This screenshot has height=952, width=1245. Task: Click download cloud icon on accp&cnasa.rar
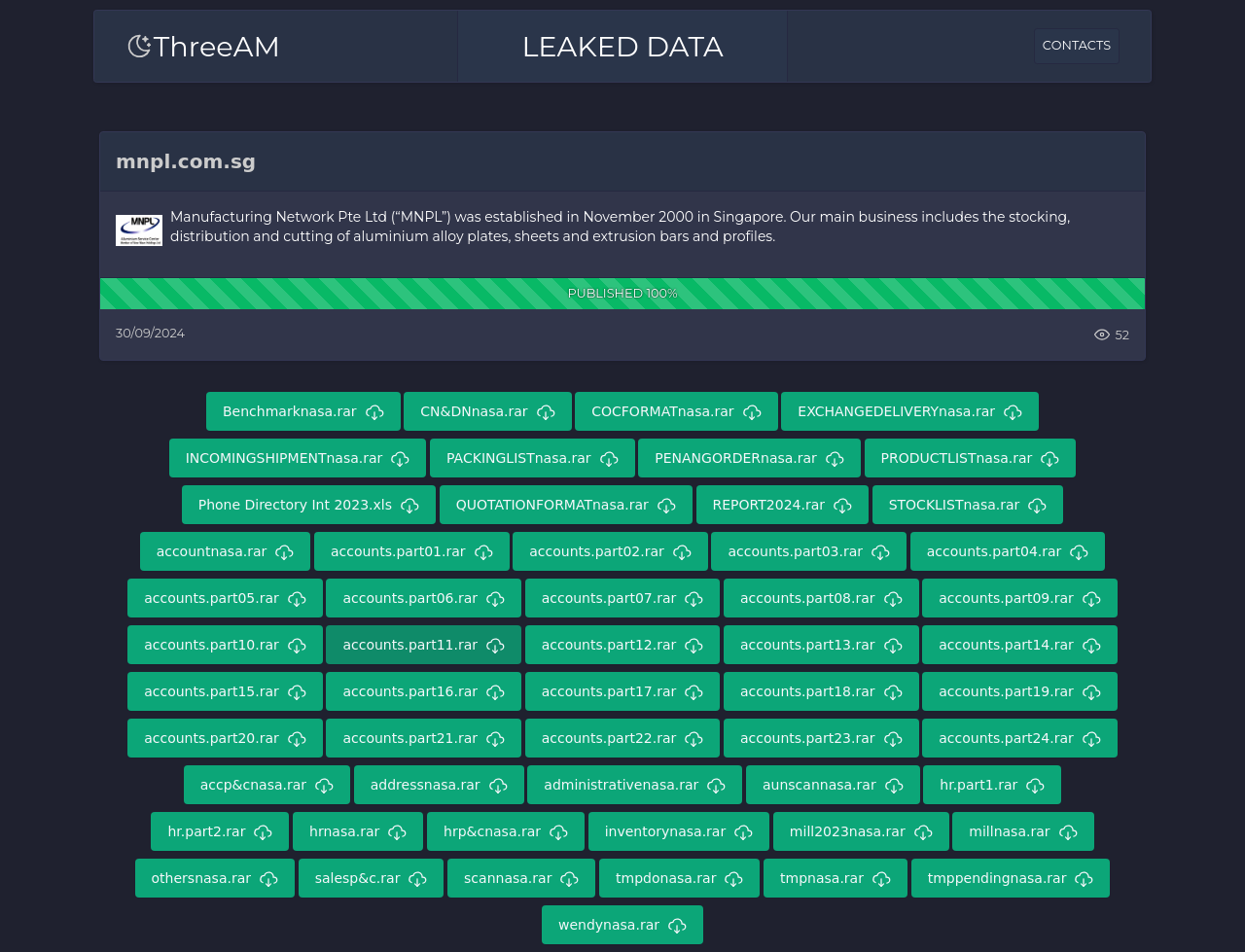click(x=324, y=786)
